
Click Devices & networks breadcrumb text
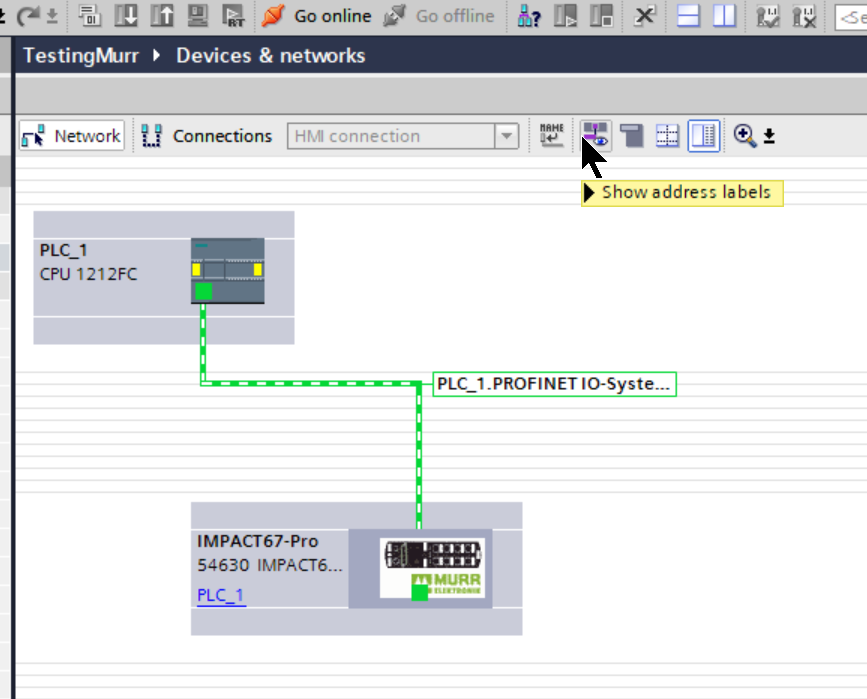pos(271,55)
